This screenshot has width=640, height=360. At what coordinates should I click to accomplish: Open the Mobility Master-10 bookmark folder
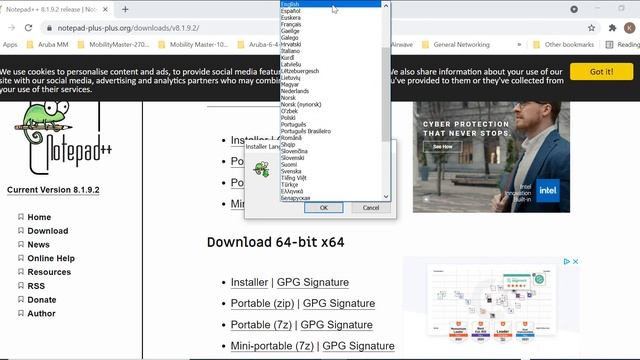(x=194, y=44)
